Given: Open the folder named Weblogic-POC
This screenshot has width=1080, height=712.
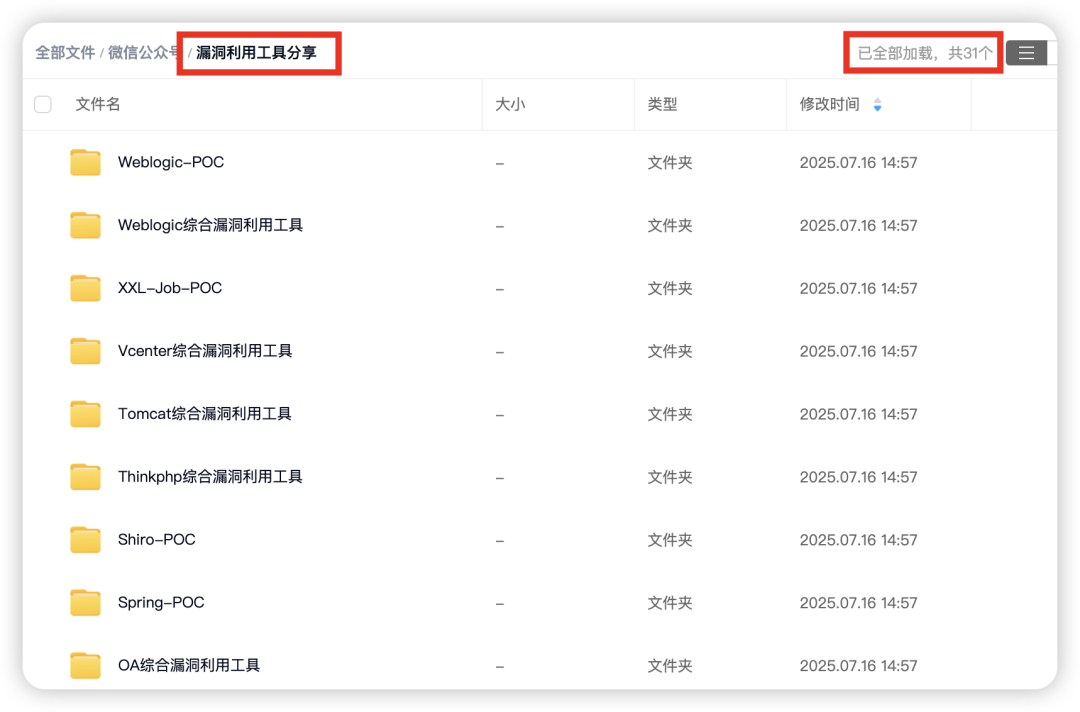Looking at the screenshot, I should click(x=171, y=163).
